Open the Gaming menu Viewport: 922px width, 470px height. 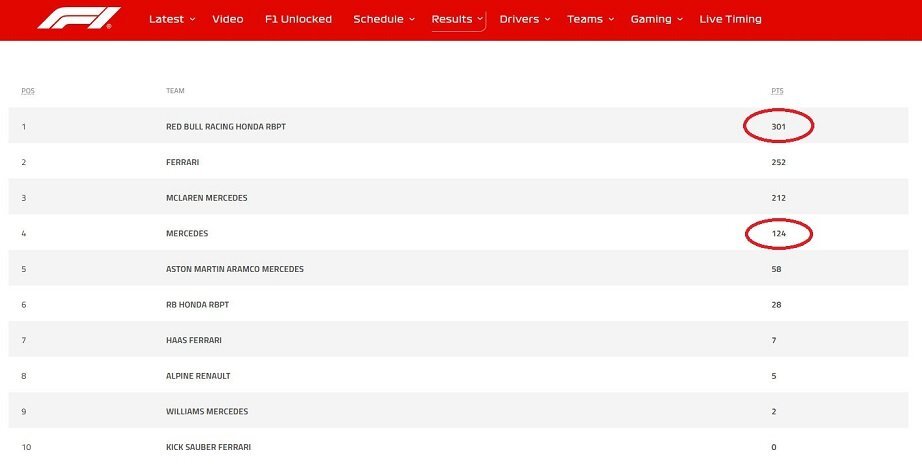(651, 19)
